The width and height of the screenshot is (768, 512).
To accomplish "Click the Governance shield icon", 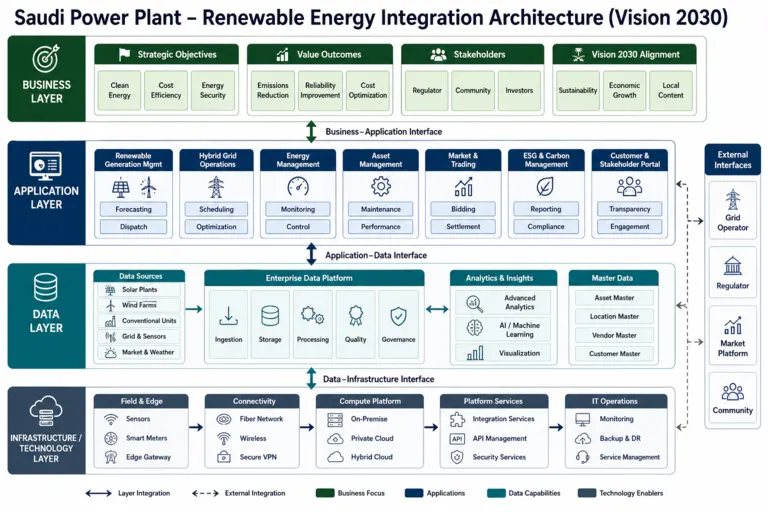I will coord(398,317).
